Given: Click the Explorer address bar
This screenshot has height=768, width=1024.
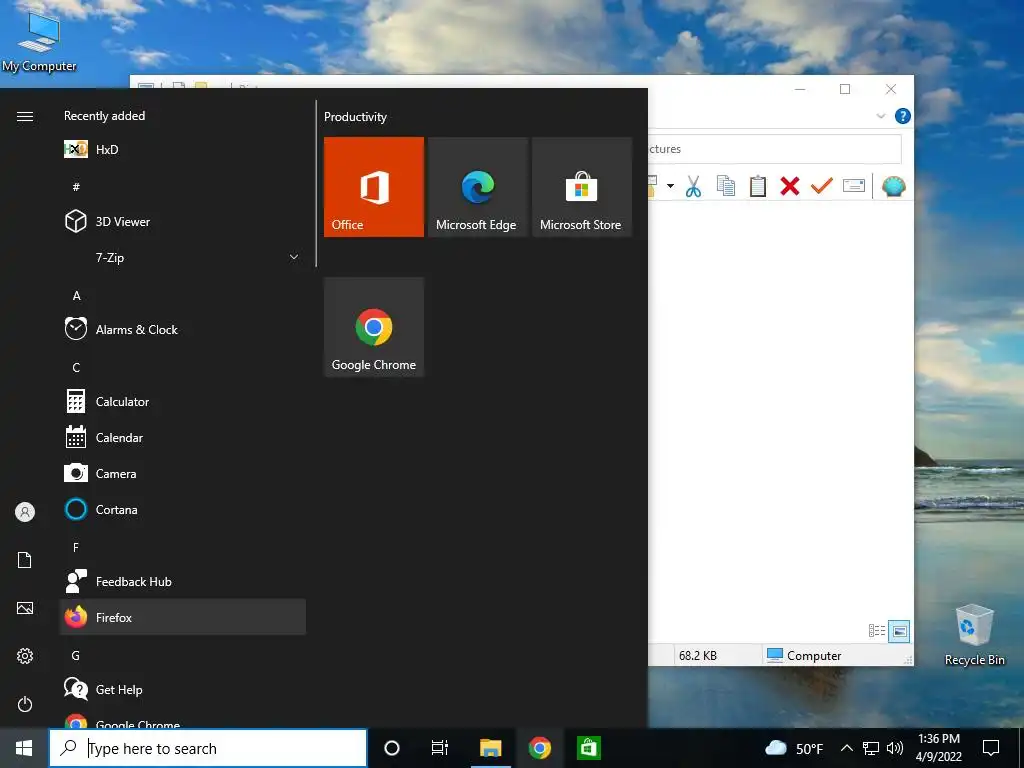Looking at the screenshot, I should (775, 149).
